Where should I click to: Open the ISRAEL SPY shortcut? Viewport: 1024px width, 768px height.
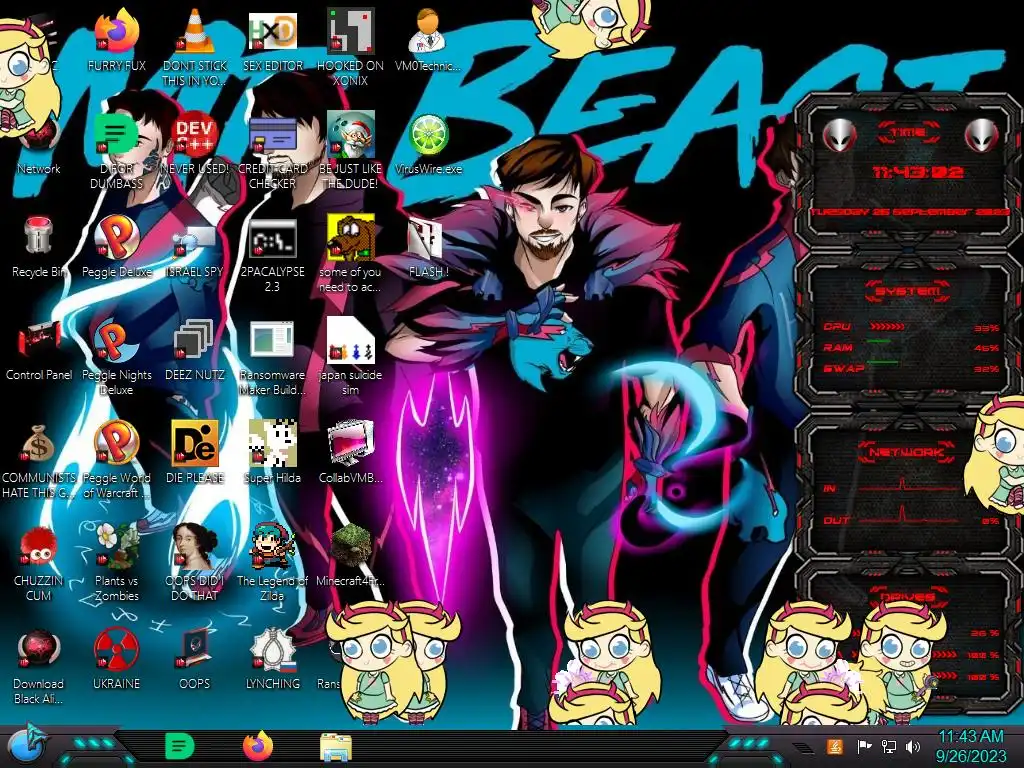194,238
